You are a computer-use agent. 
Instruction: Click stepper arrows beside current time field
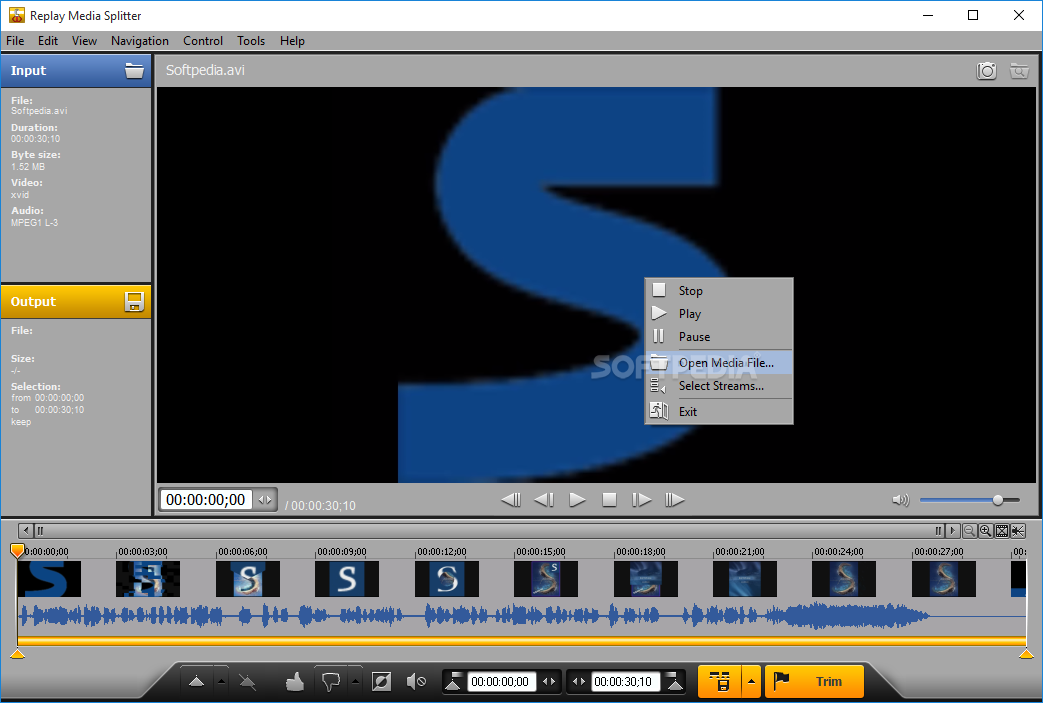265,499
